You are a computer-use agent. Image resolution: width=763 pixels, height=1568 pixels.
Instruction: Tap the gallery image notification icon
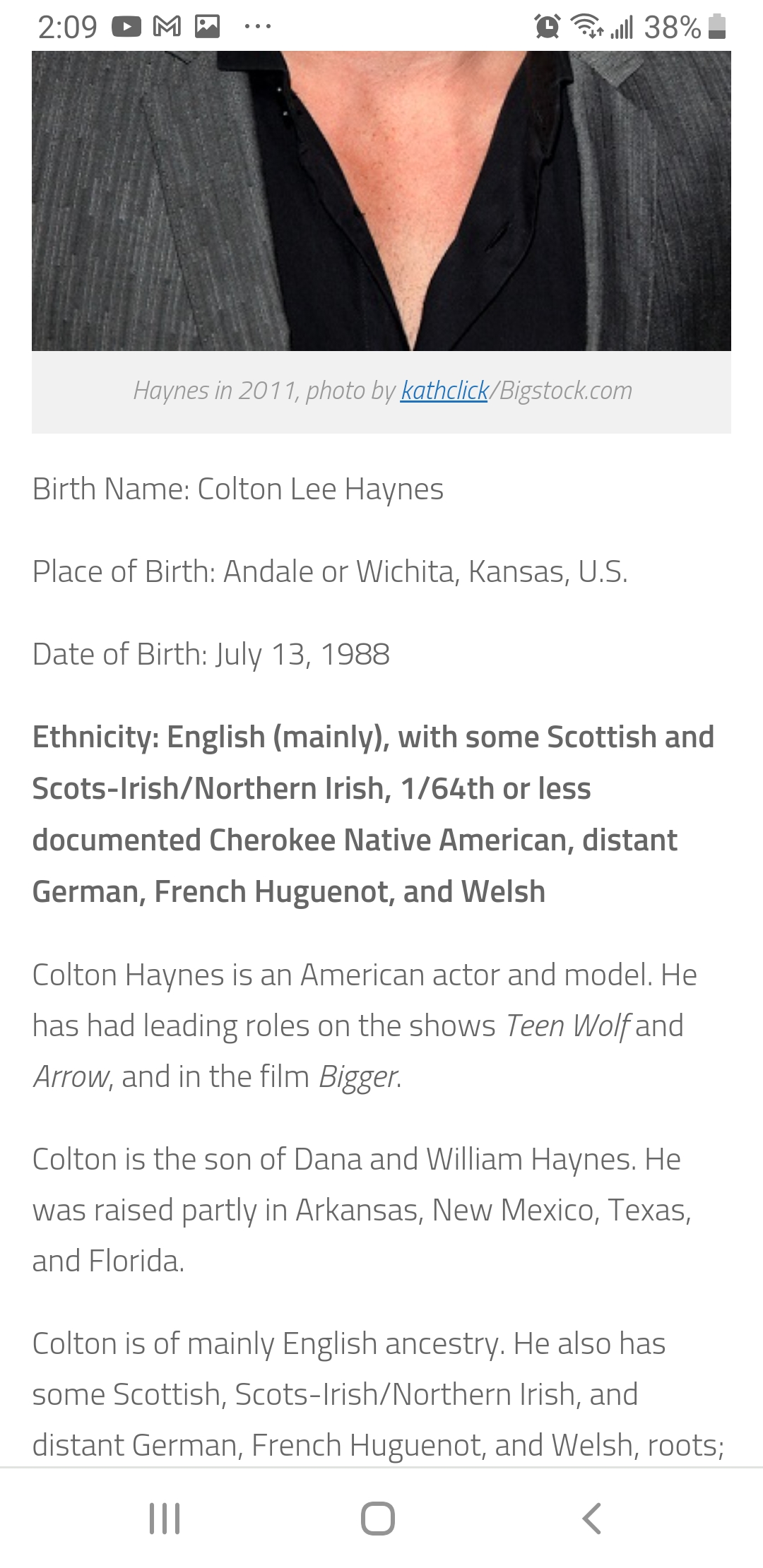click(207, 27)
